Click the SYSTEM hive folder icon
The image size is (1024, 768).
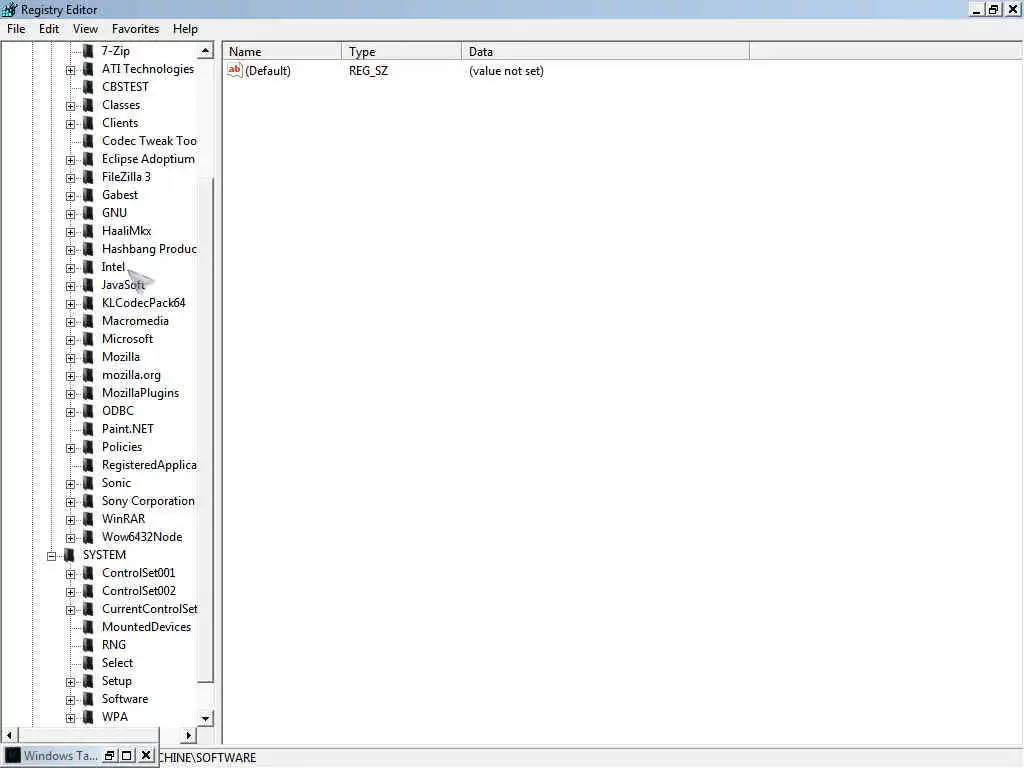69,555
